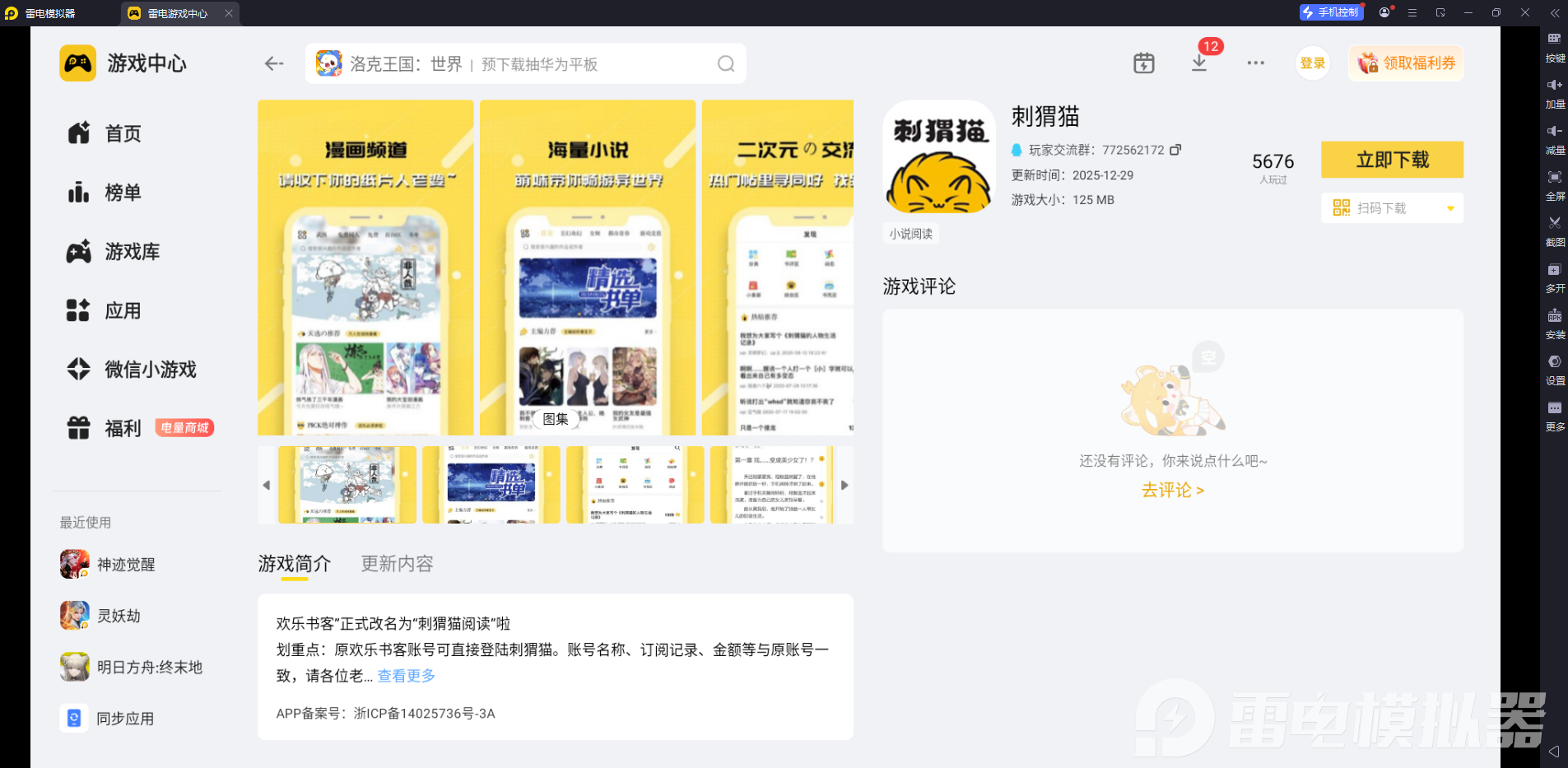Switch to the 更新内容 tab
Screen dimensions: 1568x768
pyautogui.click(x=397, y=564)
